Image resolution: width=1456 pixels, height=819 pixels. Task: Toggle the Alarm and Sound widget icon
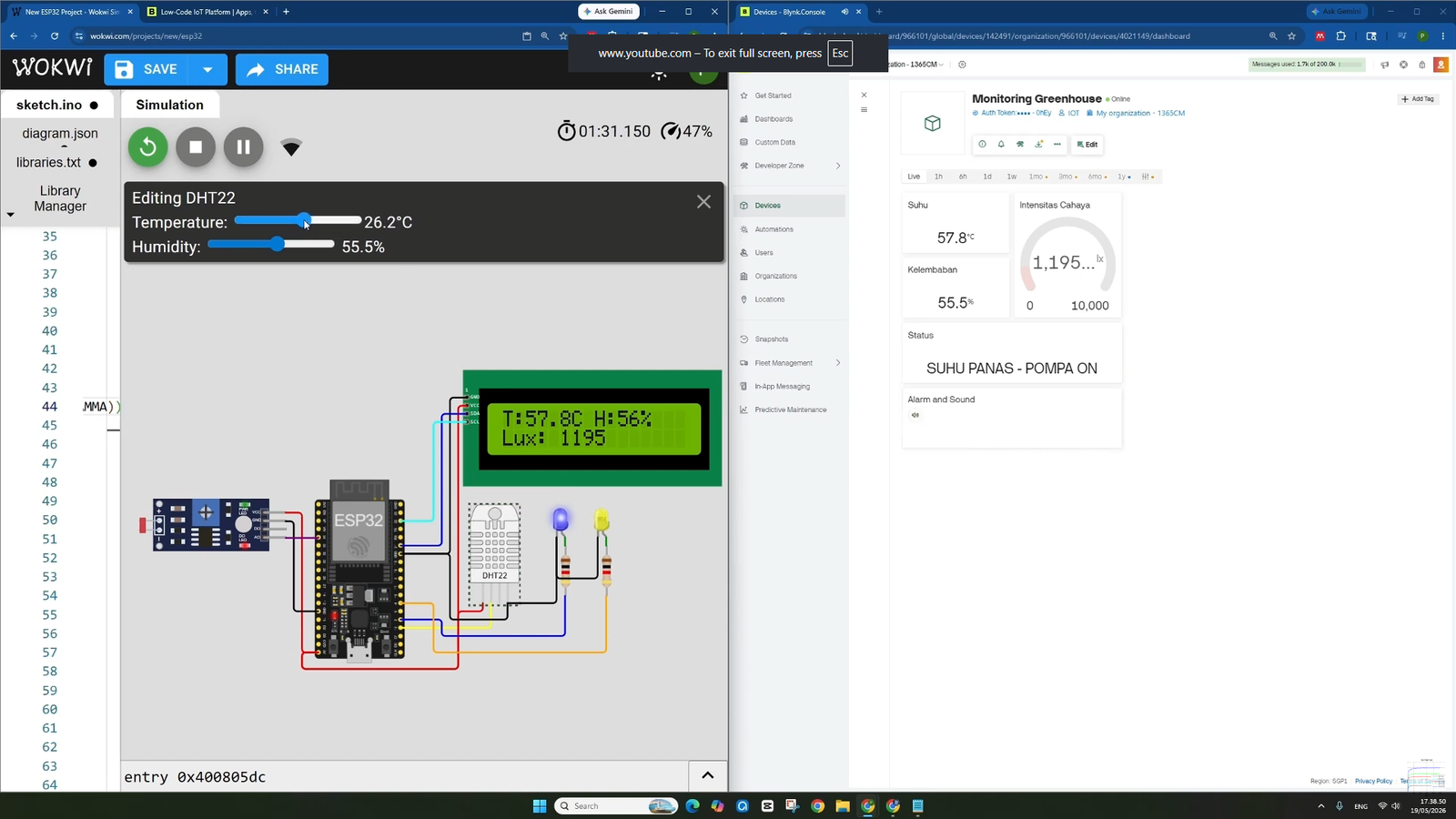coord(915,415)
